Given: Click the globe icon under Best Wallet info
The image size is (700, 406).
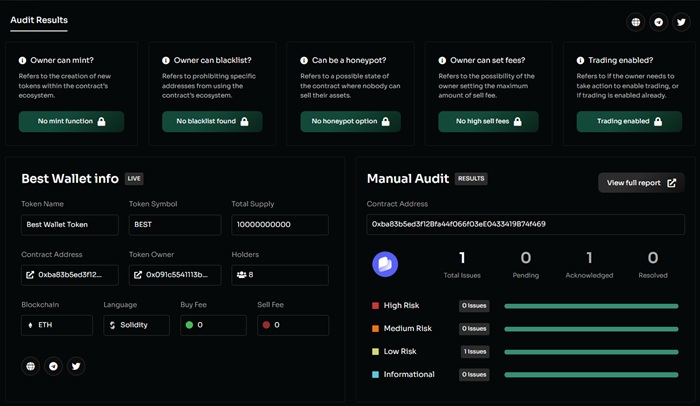Looking at the screenshot, I should [30, 366].
